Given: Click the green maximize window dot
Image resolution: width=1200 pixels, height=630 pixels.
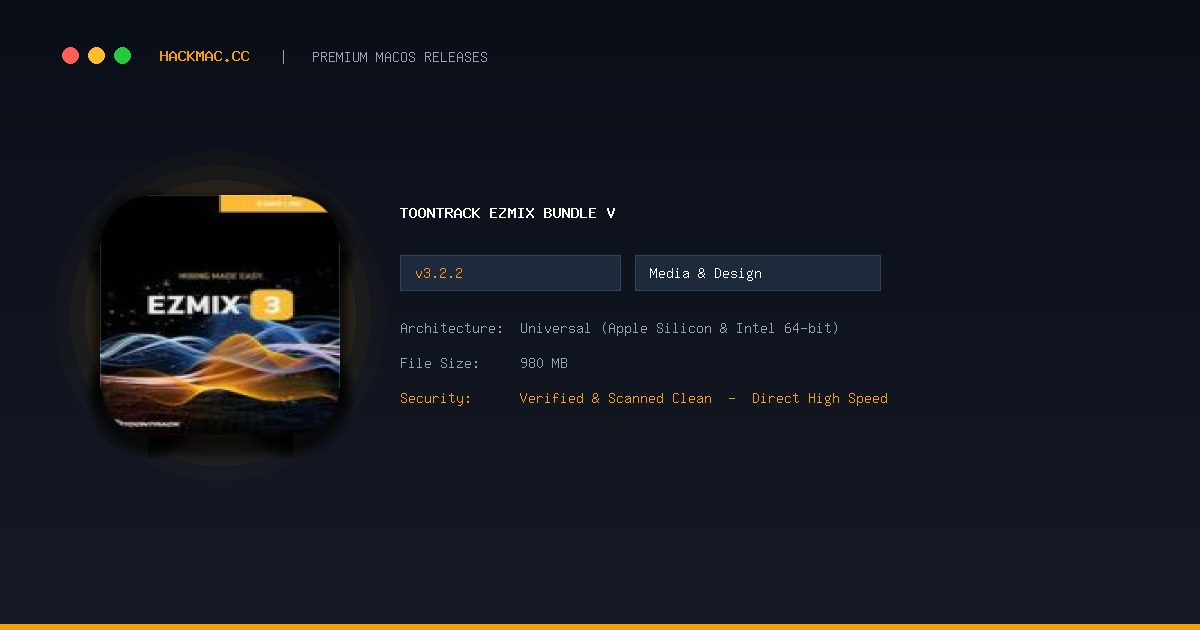Looking at the screenshot, I should coord(122,56).
